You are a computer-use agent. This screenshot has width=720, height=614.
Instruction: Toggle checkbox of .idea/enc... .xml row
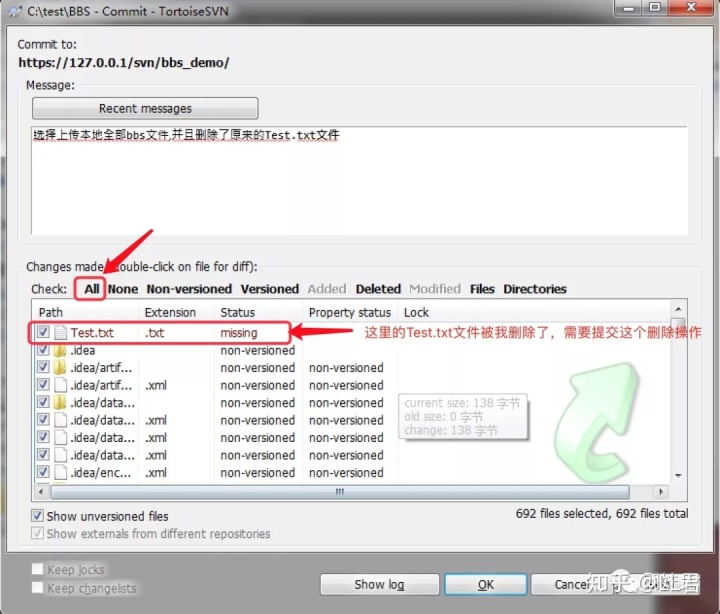point(43,472)
